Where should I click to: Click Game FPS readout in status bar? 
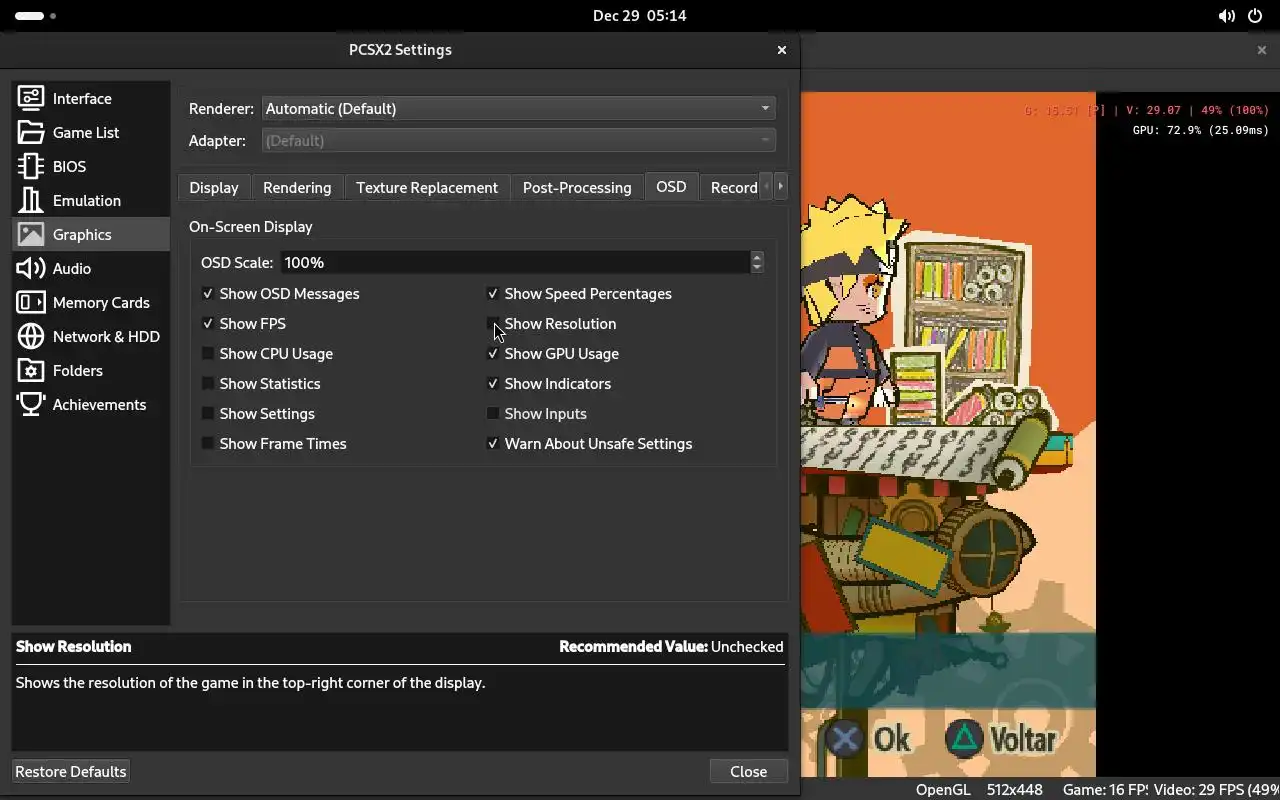tap(1105, 790)
